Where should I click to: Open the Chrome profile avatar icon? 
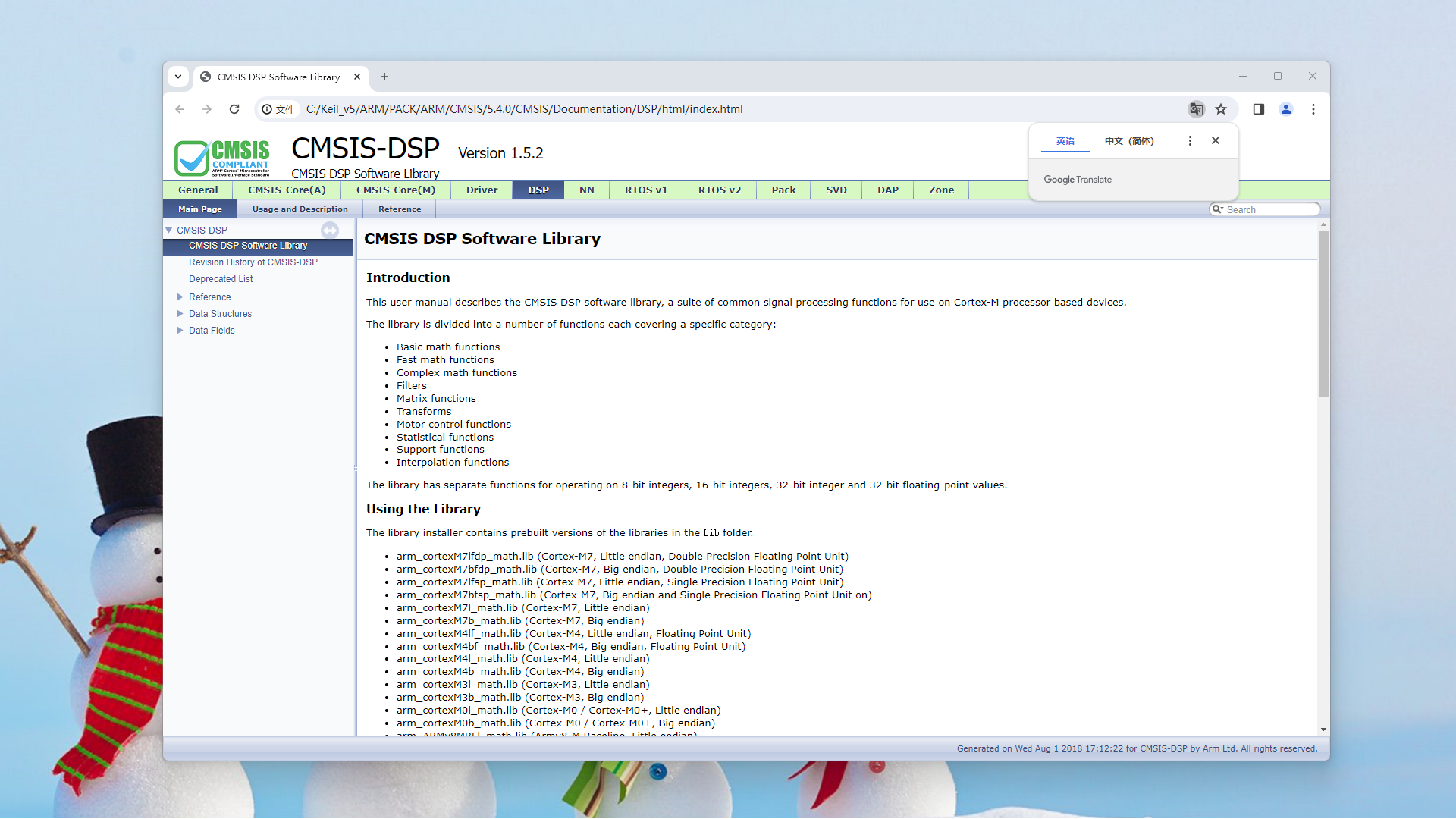point(1286,109)
